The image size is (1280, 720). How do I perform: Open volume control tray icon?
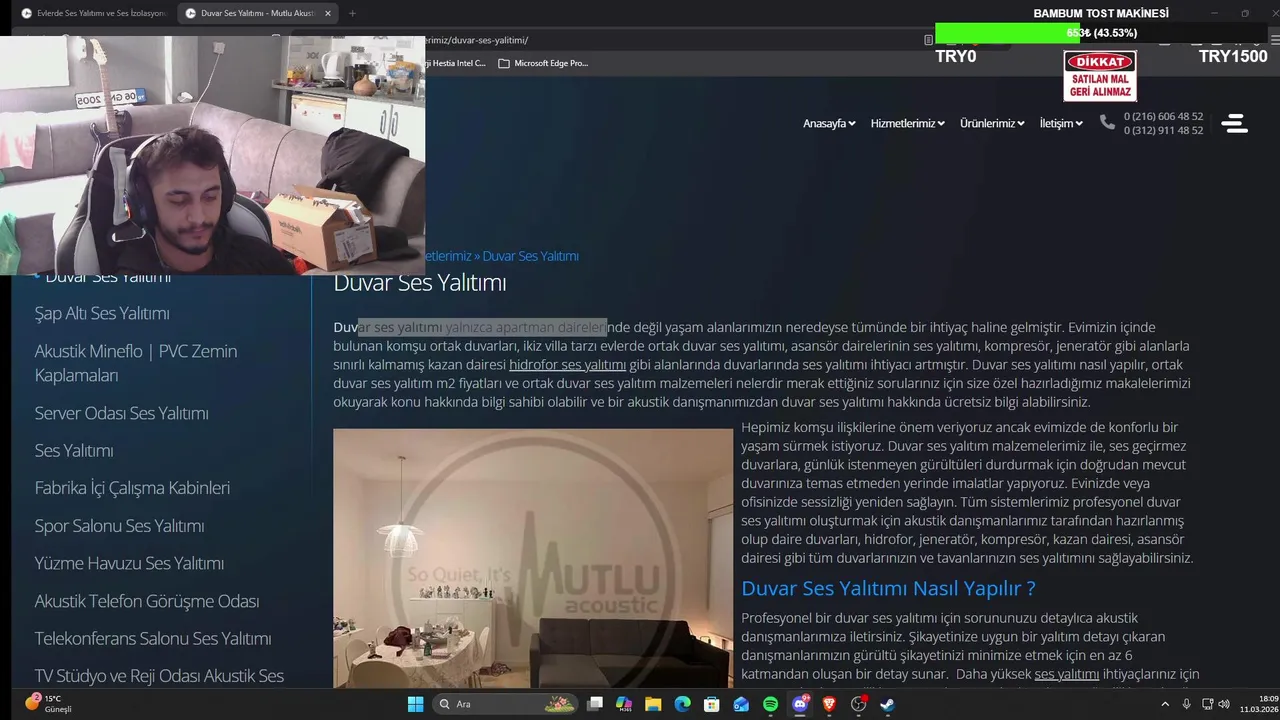tap(1223, 704)
